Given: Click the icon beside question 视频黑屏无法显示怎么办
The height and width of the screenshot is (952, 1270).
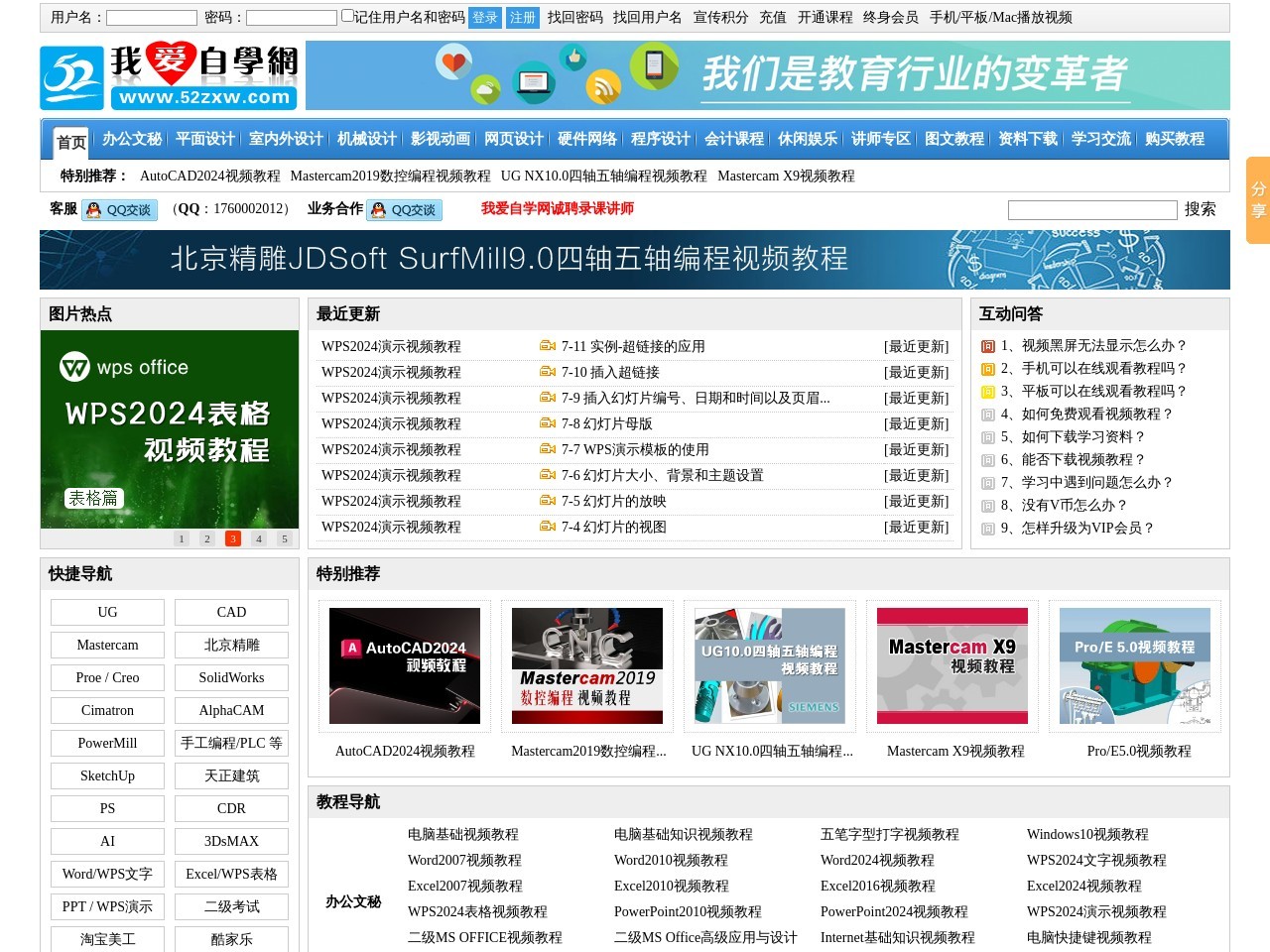Looking at the screenshot, I should pyautogui.click(x=987, y=346).
